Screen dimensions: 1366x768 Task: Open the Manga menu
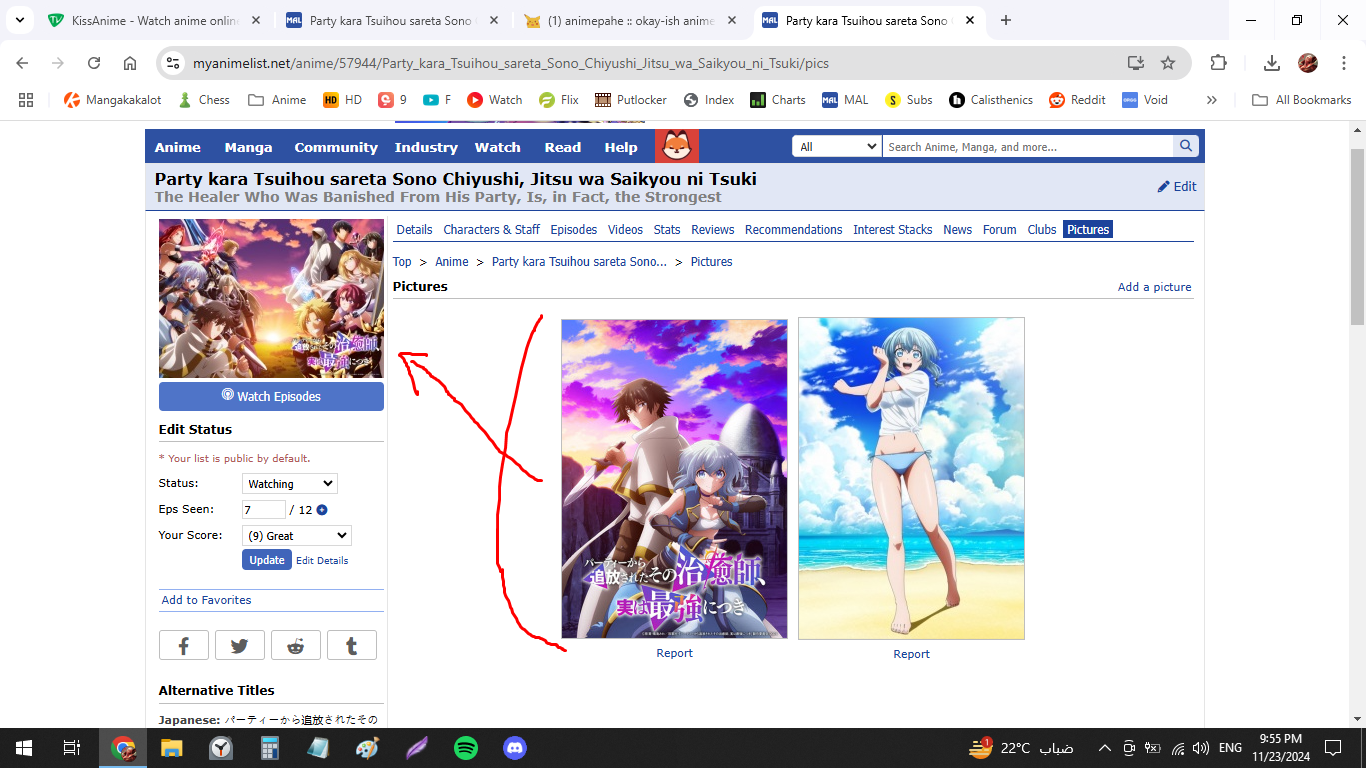[248, 147]
